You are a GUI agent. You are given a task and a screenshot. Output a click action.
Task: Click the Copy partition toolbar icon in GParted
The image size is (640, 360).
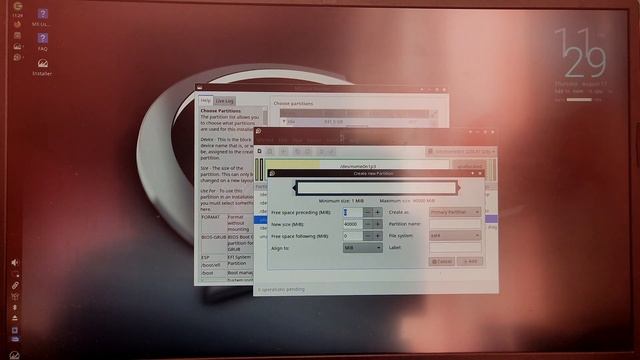click(297, 151)
